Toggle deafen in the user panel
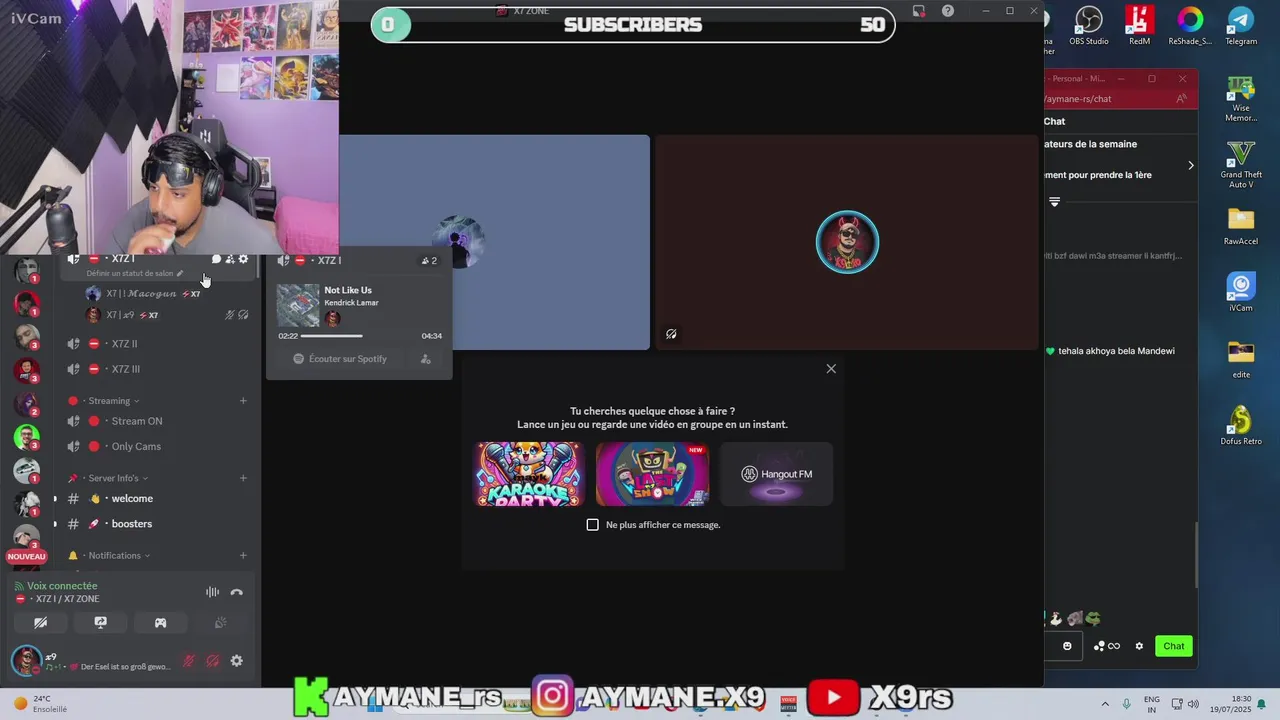Screen dimensions: 1280x720 [x=212, y=661]
